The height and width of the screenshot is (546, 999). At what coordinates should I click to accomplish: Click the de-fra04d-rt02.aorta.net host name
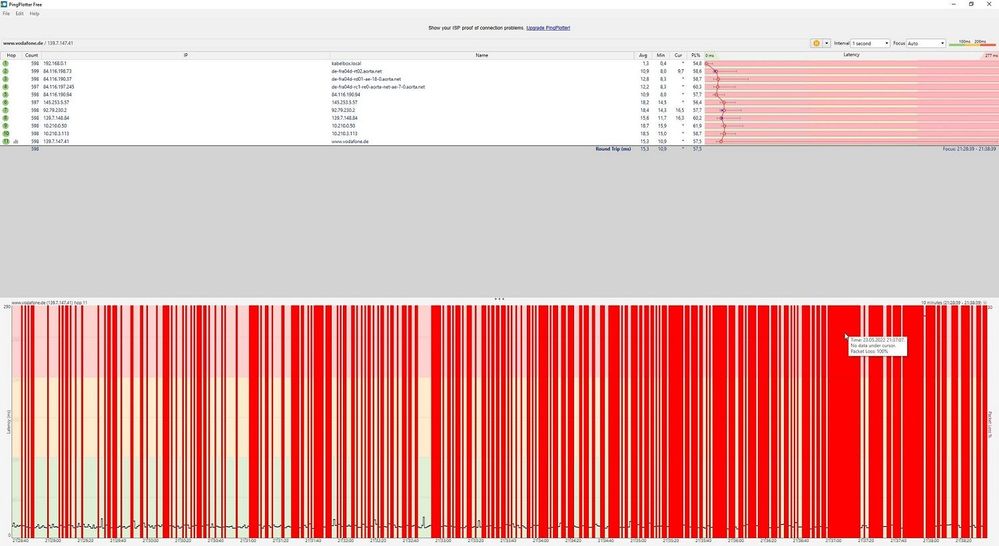(356, 71)
